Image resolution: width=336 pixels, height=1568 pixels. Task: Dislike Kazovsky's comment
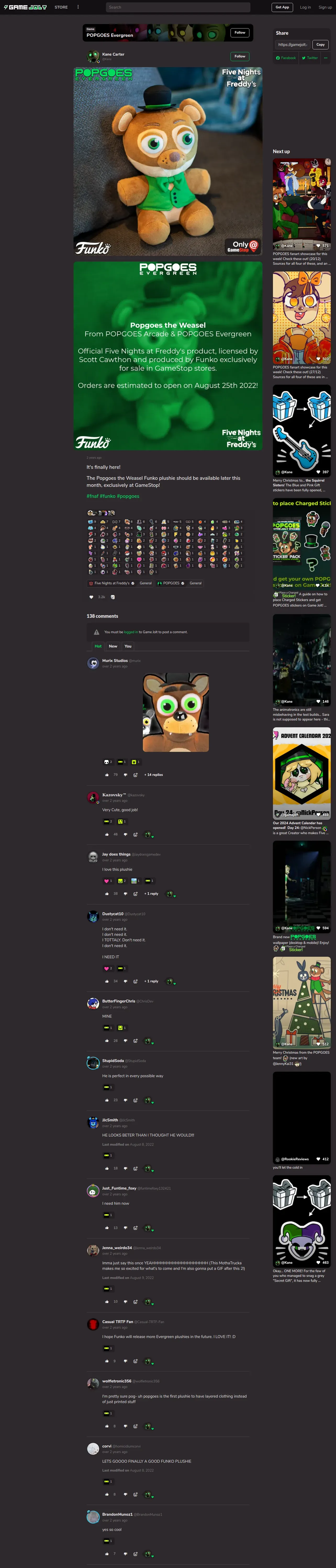click(x=126, y=834)
